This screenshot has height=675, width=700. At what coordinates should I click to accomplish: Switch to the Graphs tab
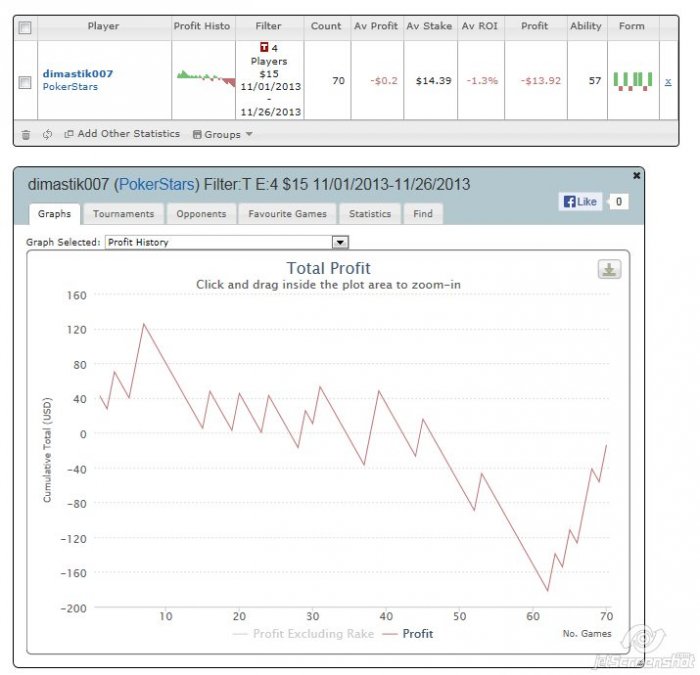(x=54, y=214)
